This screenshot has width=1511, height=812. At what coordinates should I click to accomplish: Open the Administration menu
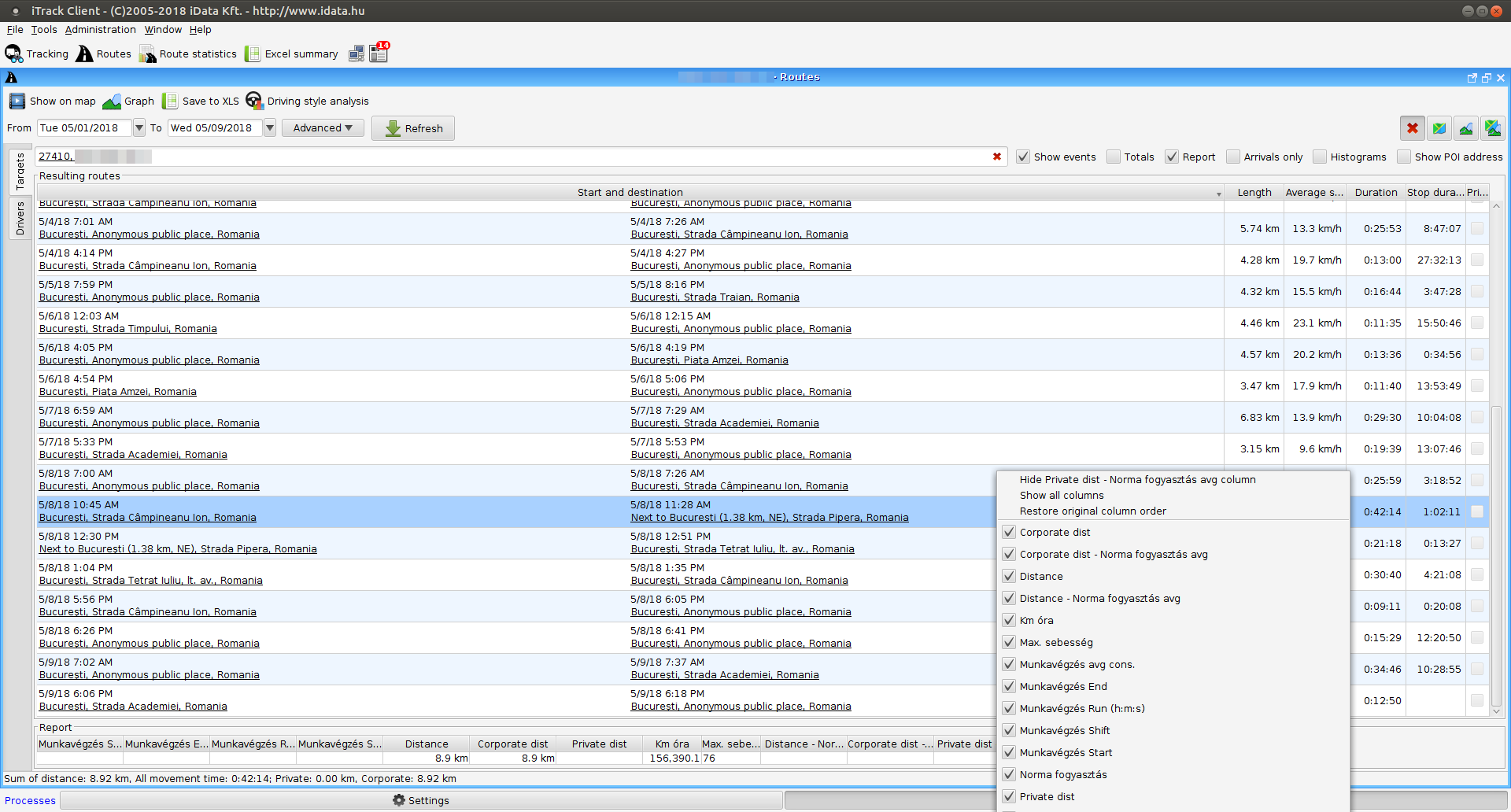tap(100, 30)
